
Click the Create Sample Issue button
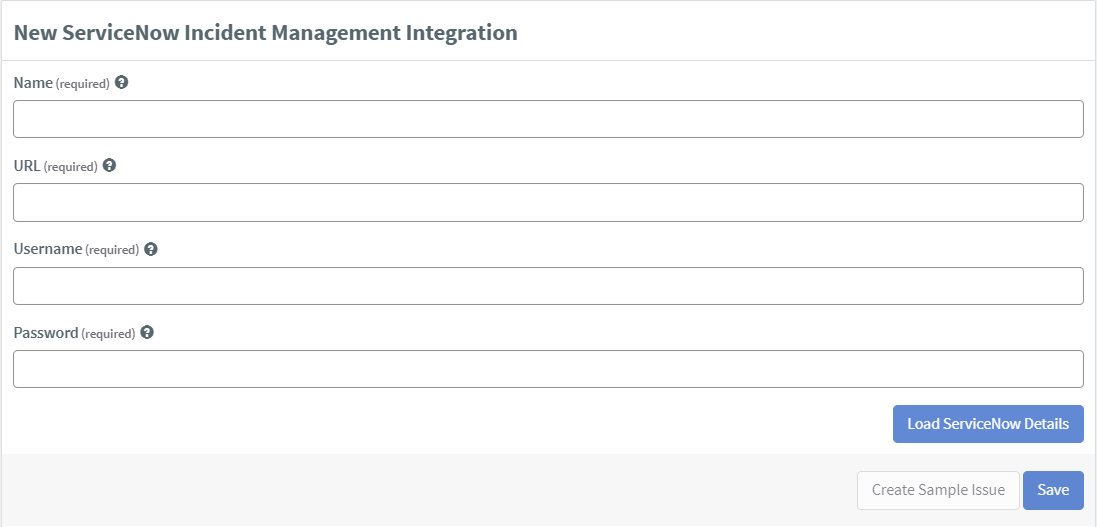point(938,490)
